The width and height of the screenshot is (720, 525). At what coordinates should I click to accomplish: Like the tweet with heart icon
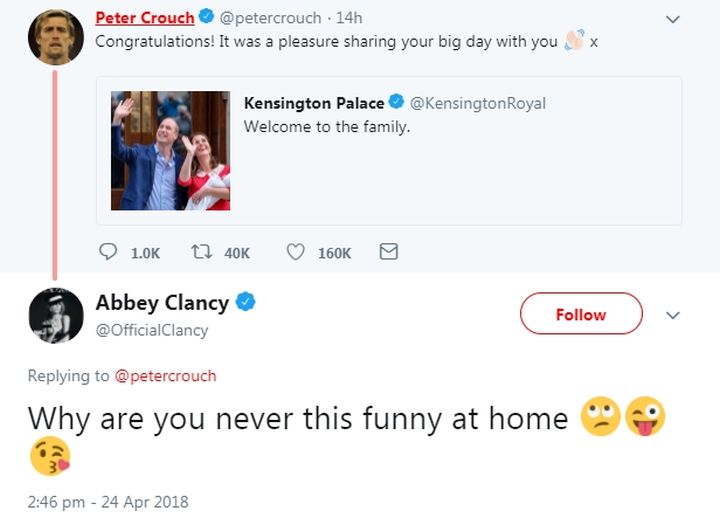pos(295,252)
